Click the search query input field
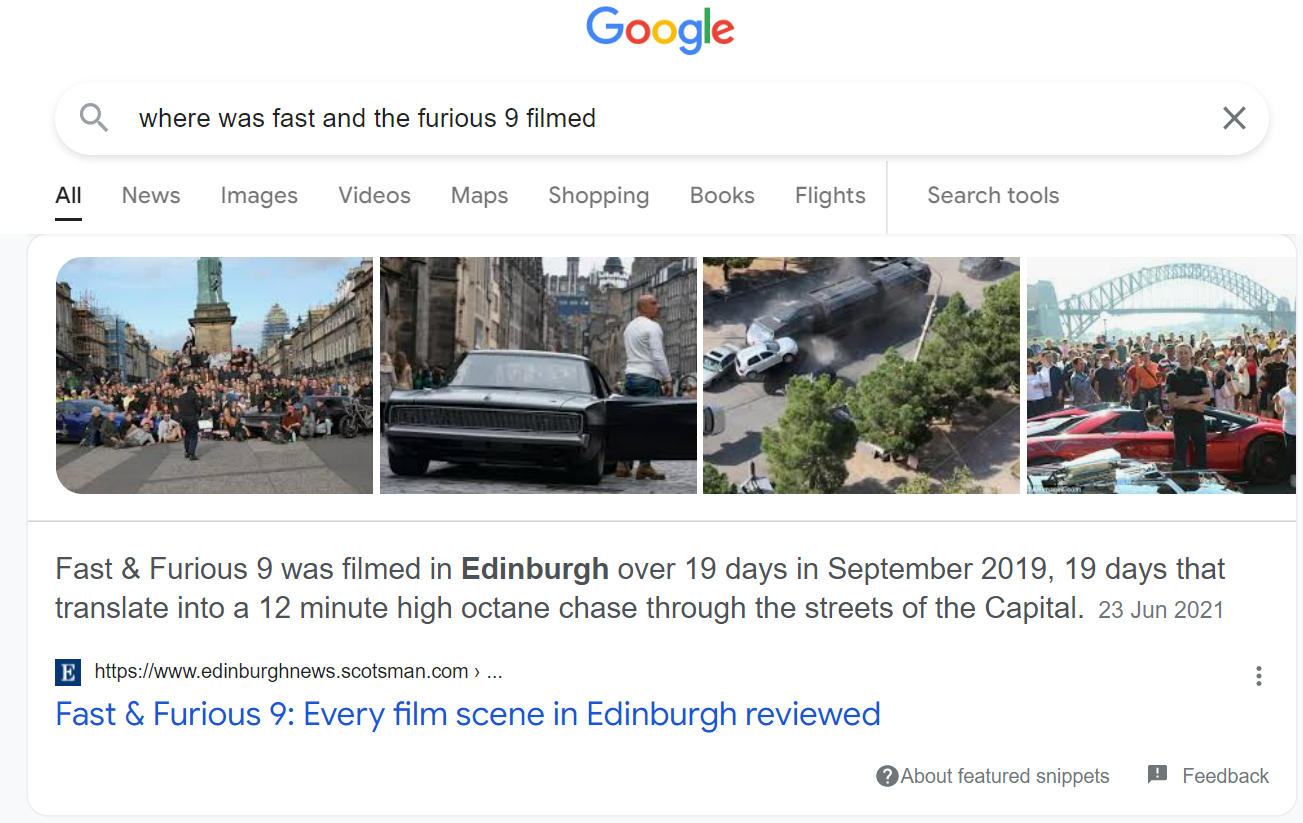The height and width of the screenshot is (823, 1303). point(660,118)
